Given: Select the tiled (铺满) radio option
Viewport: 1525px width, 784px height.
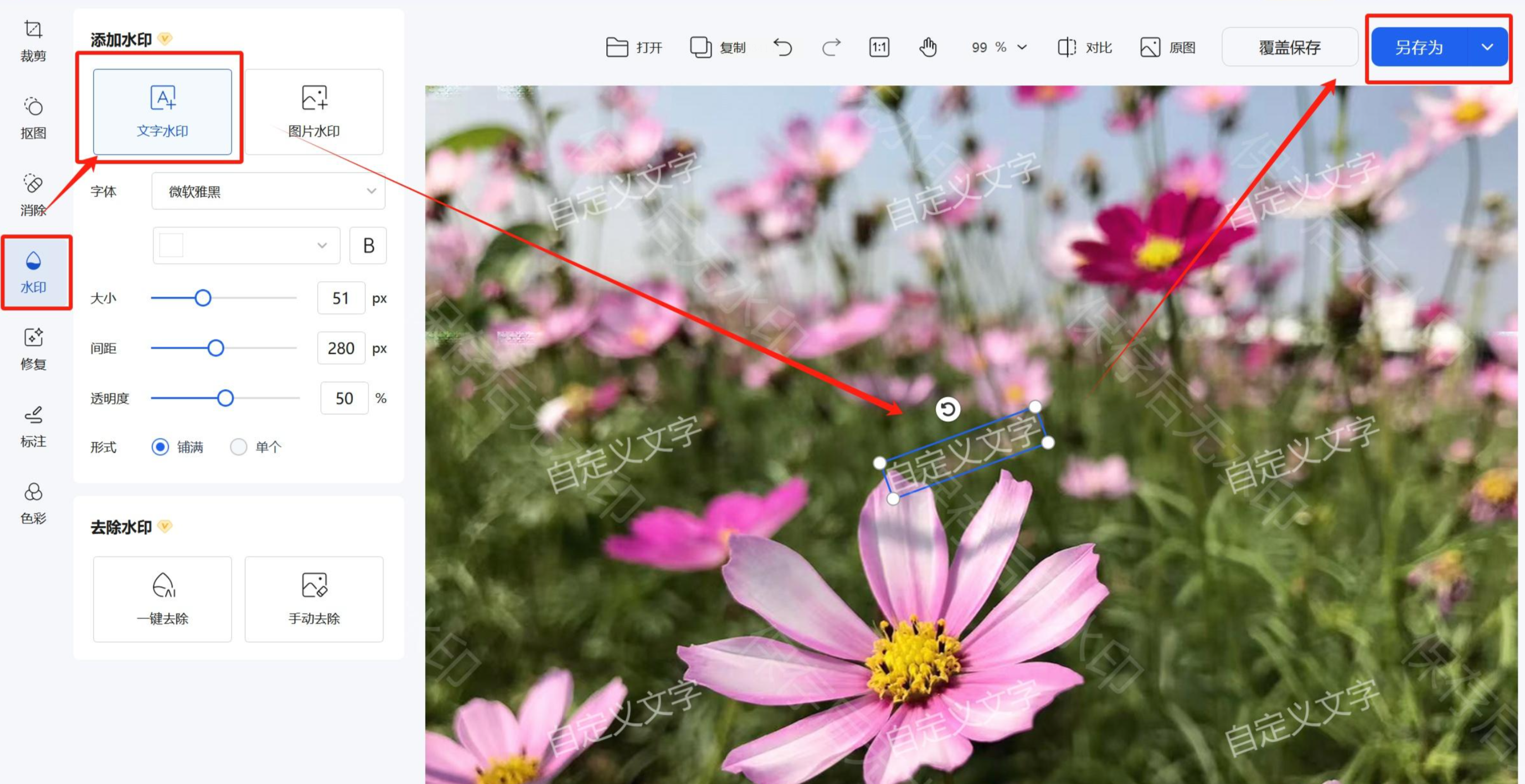Looking at the screenshot, I should click(161, 446).
